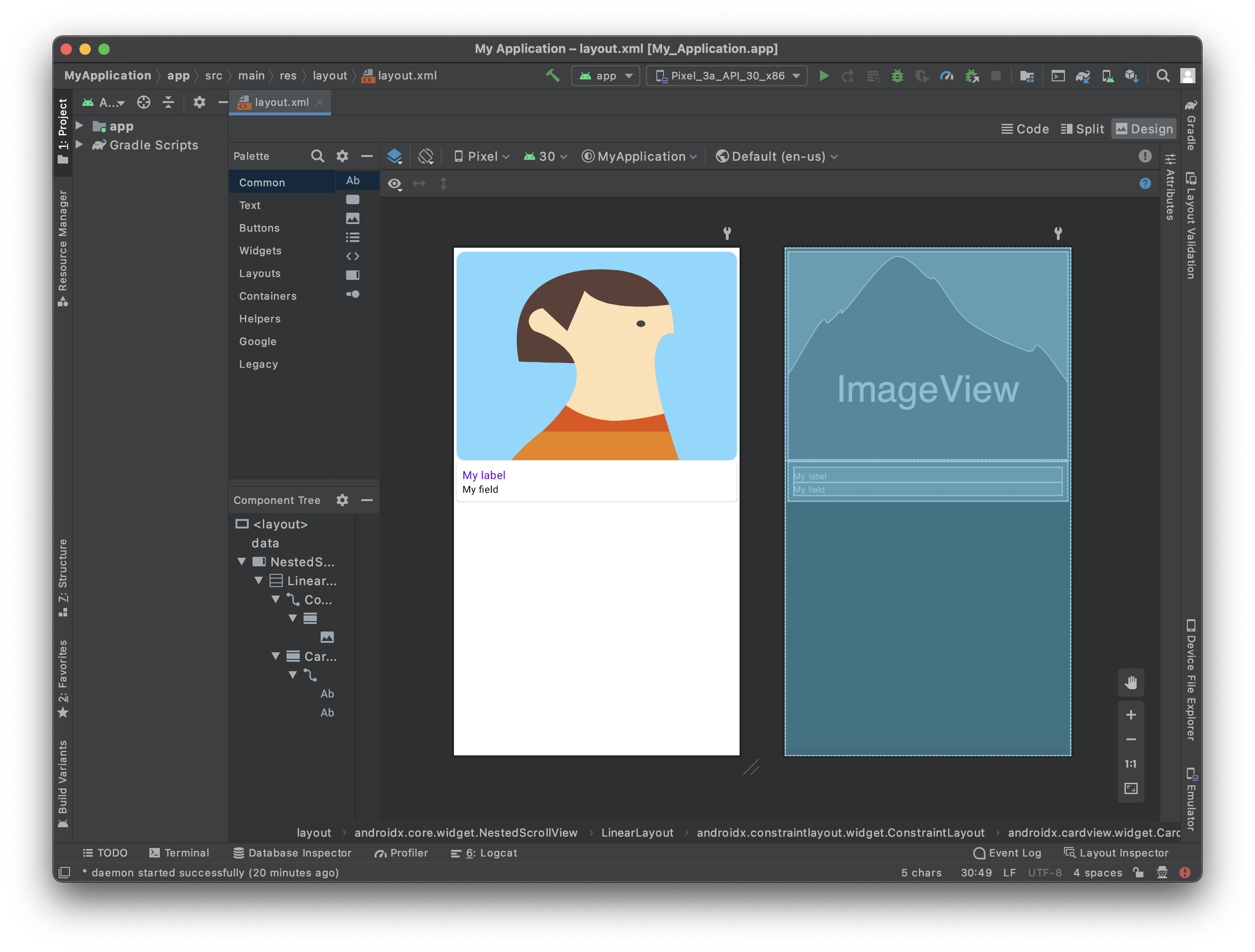
Task: Search the Palette with magnifier icon
Action: coord(317,156)
